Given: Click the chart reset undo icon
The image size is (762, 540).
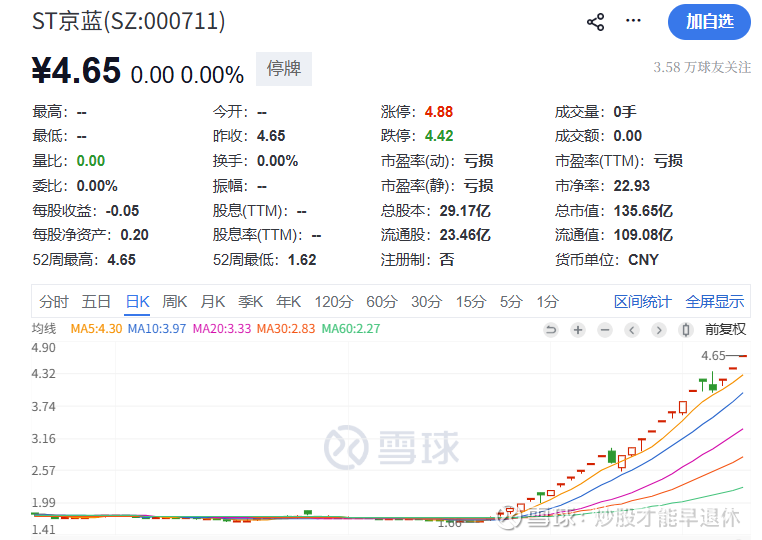Looking at the screenshot, I should 551,330.
